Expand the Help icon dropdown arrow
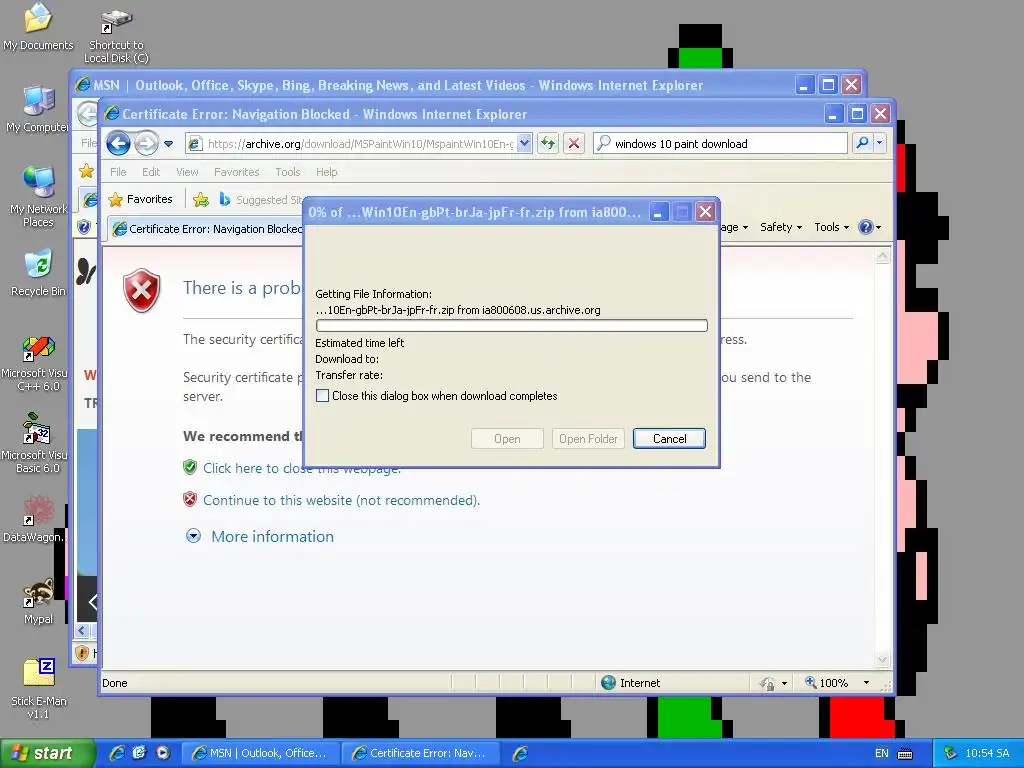 878,227
